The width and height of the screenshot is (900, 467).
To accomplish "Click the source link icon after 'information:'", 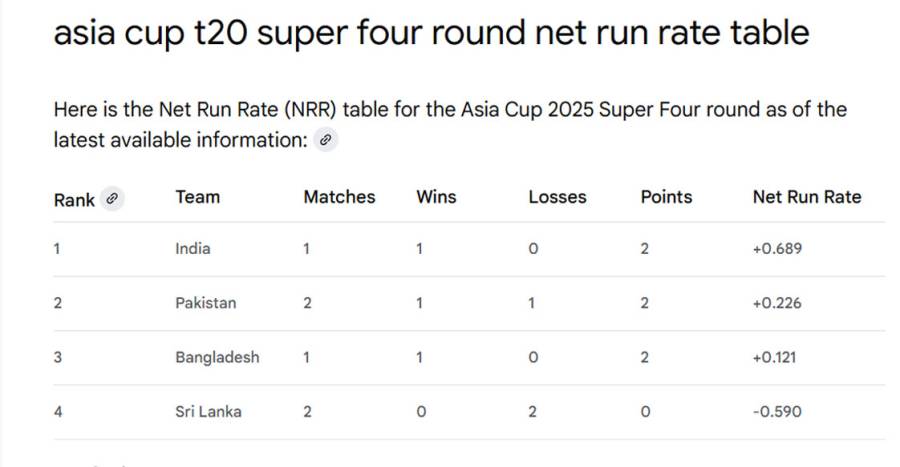I will [325, 139].
